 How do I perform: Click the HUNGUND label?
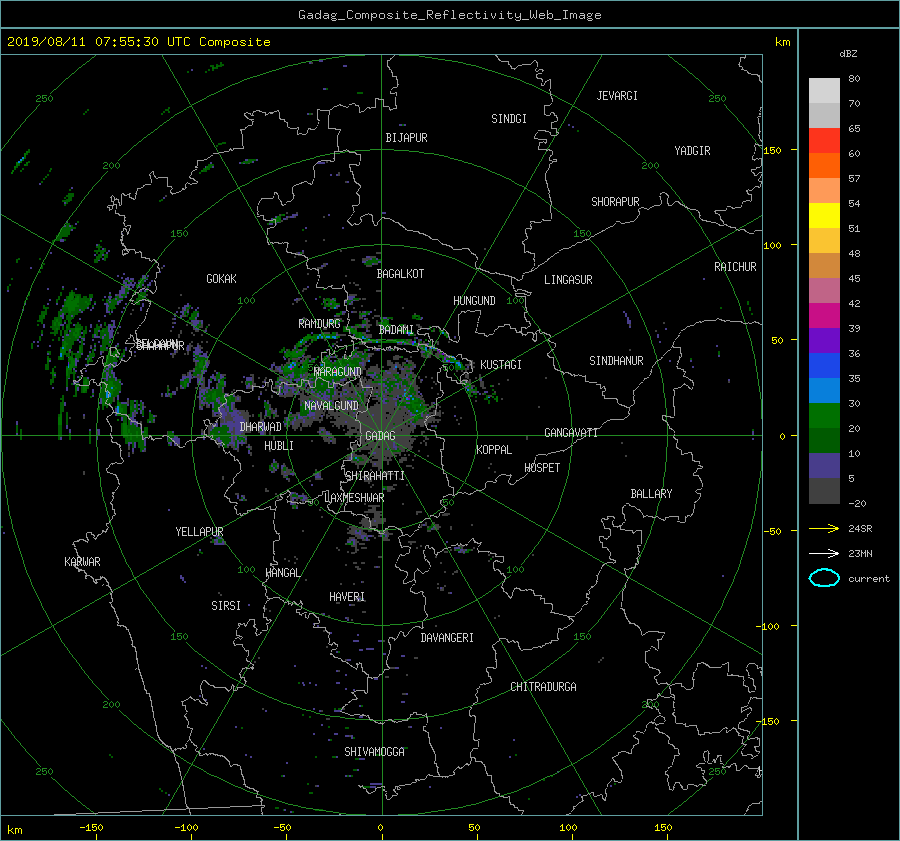[x=474, y=301]
